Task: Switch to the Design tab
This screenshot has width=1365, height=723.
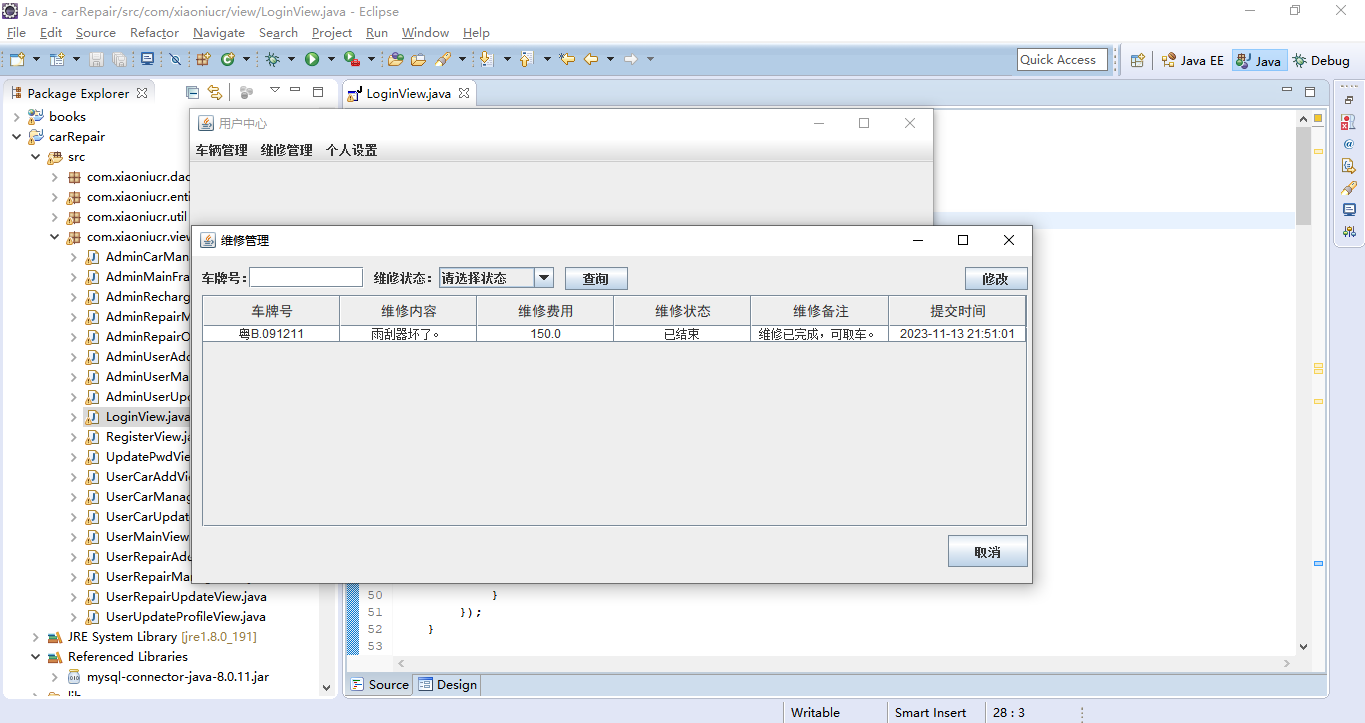Action: pos(447,685)
